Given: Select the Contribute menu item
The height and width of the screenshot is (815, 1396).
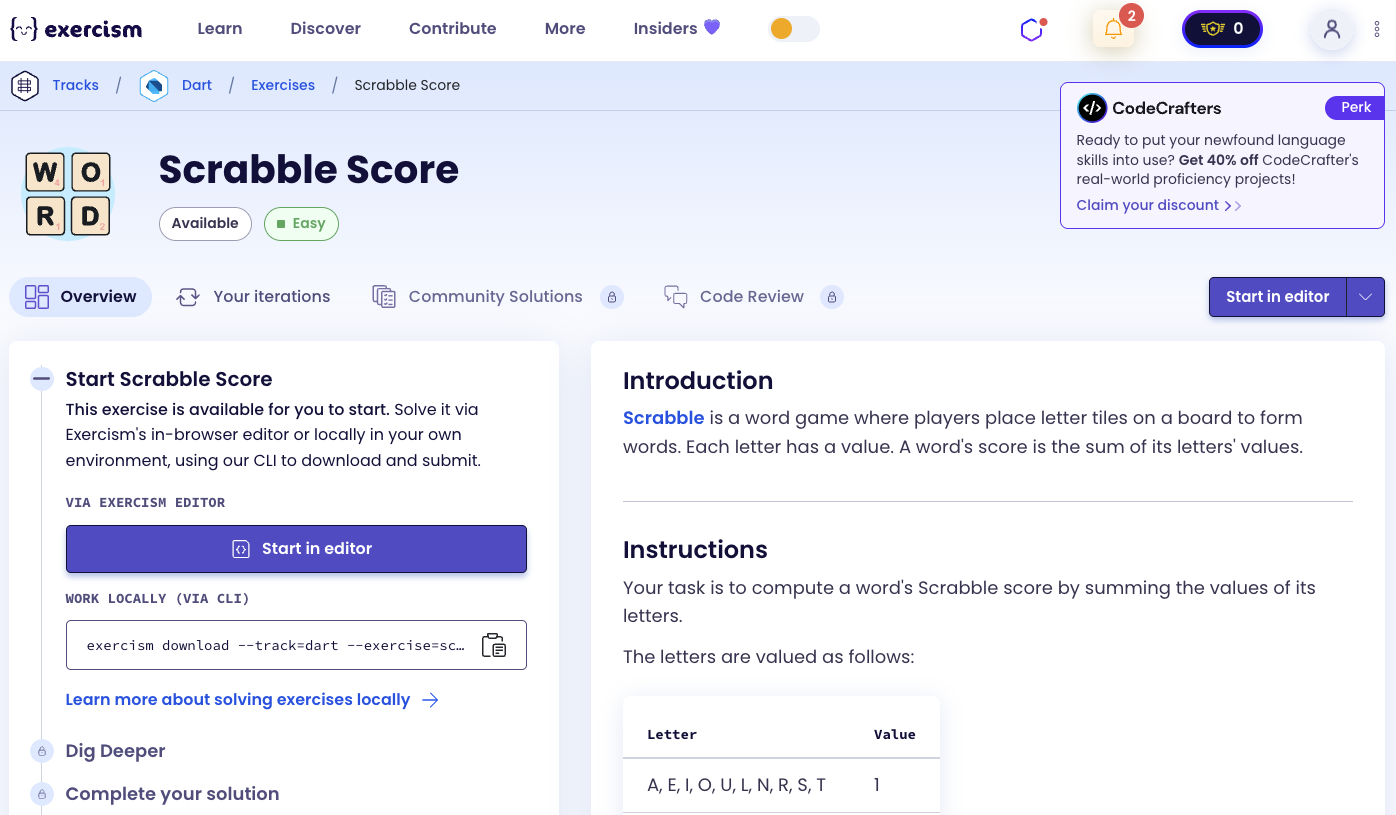Looking at the screenshot, I should [x=452, y=28].
